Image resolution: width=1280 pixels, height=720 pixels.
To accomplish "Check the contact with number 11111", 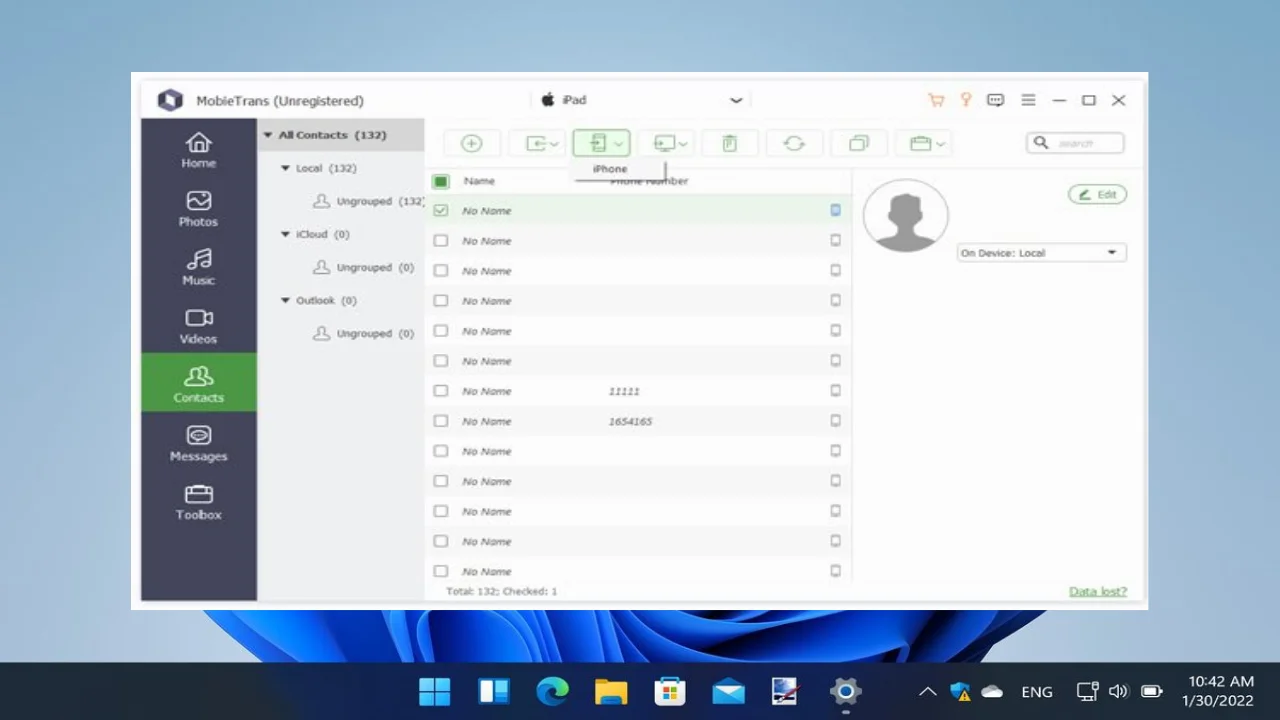I will tap(441, 391).
